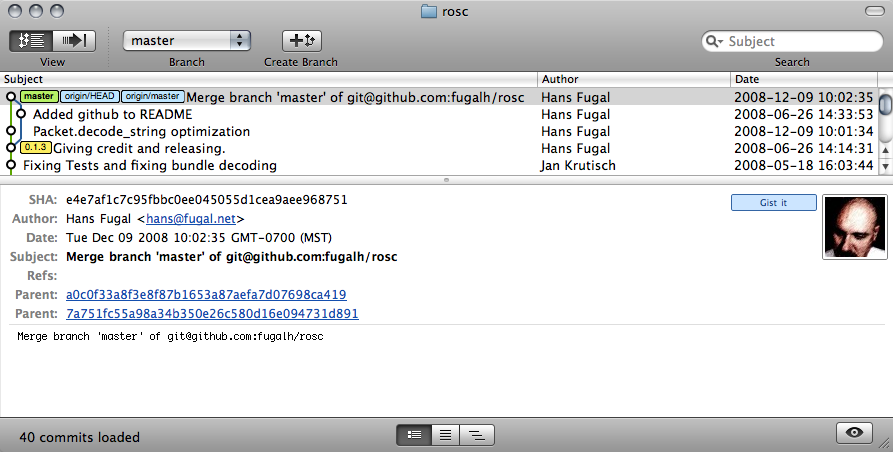Click the Quick Look eye button

click(x=854, y=433)
